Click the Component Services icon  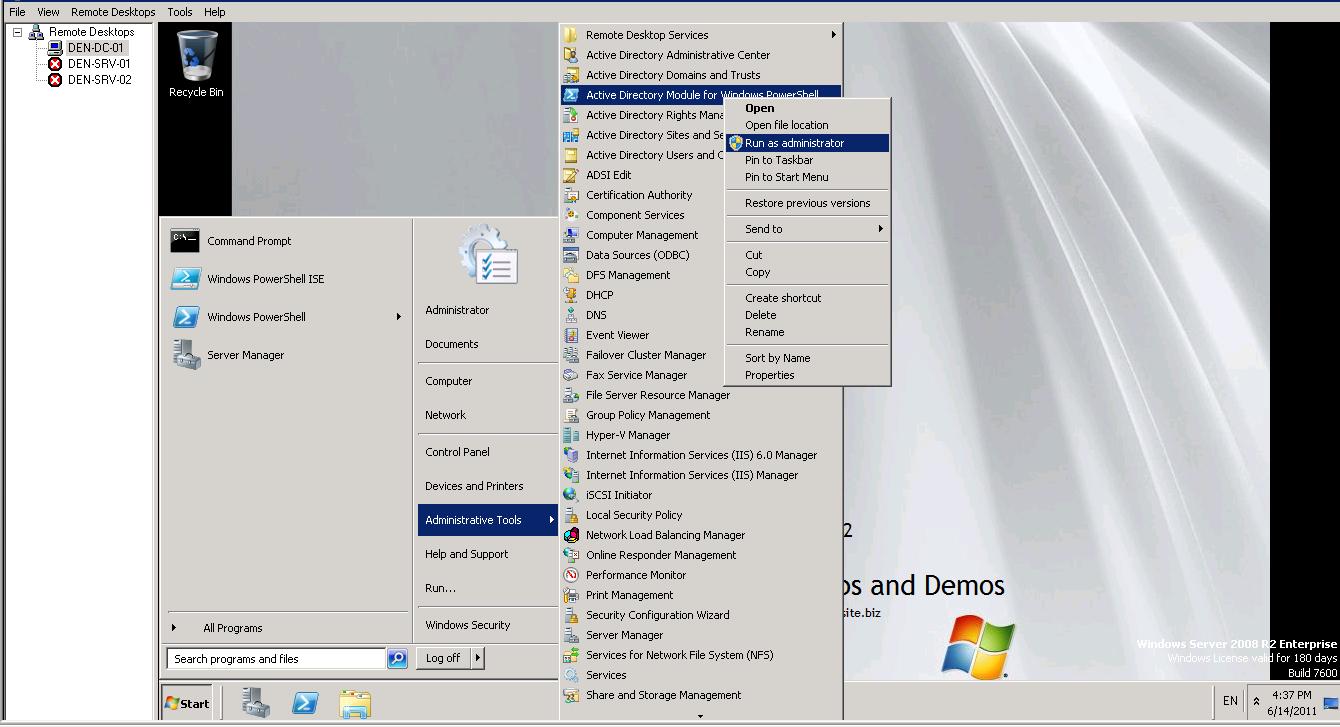coord(571,215)
